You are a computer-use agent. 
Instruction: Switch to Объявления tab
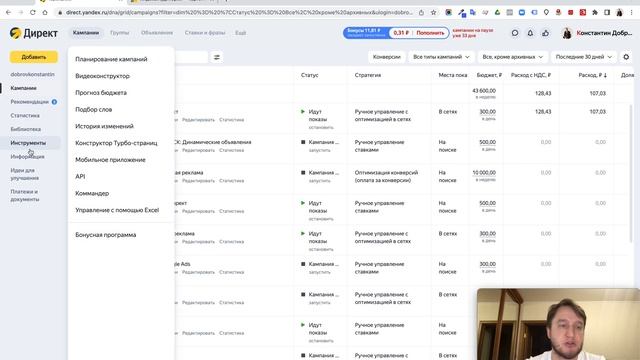157,33
